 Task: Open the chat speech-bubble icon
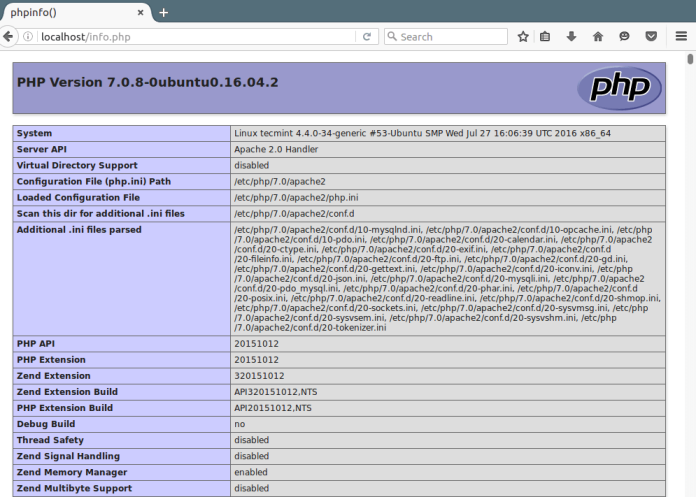coord(624,36)
